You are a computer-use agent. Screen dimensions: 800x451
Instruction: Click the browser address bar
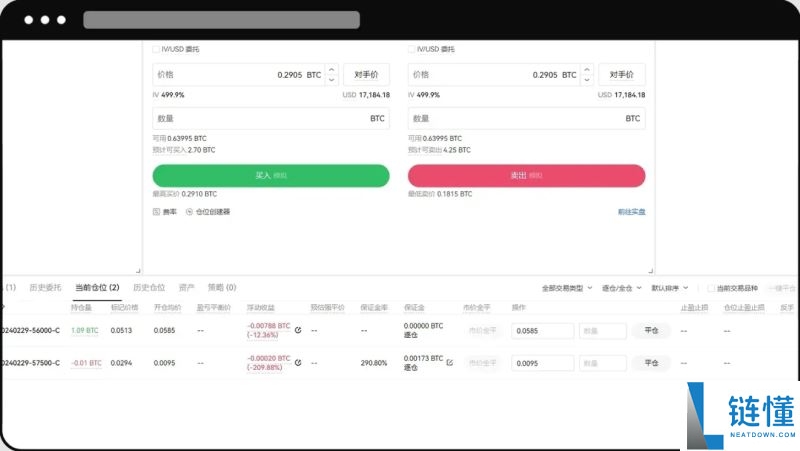[x=221, y=20]
